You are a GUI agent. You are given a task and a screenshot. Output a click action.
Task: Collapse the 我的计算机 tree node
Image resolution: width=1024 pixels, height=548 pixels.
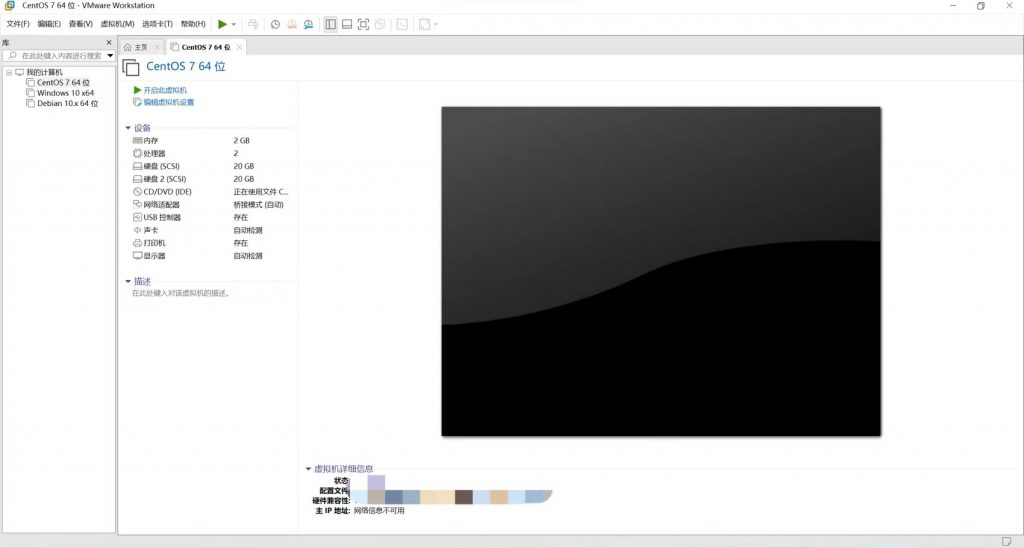pos(9,73)
